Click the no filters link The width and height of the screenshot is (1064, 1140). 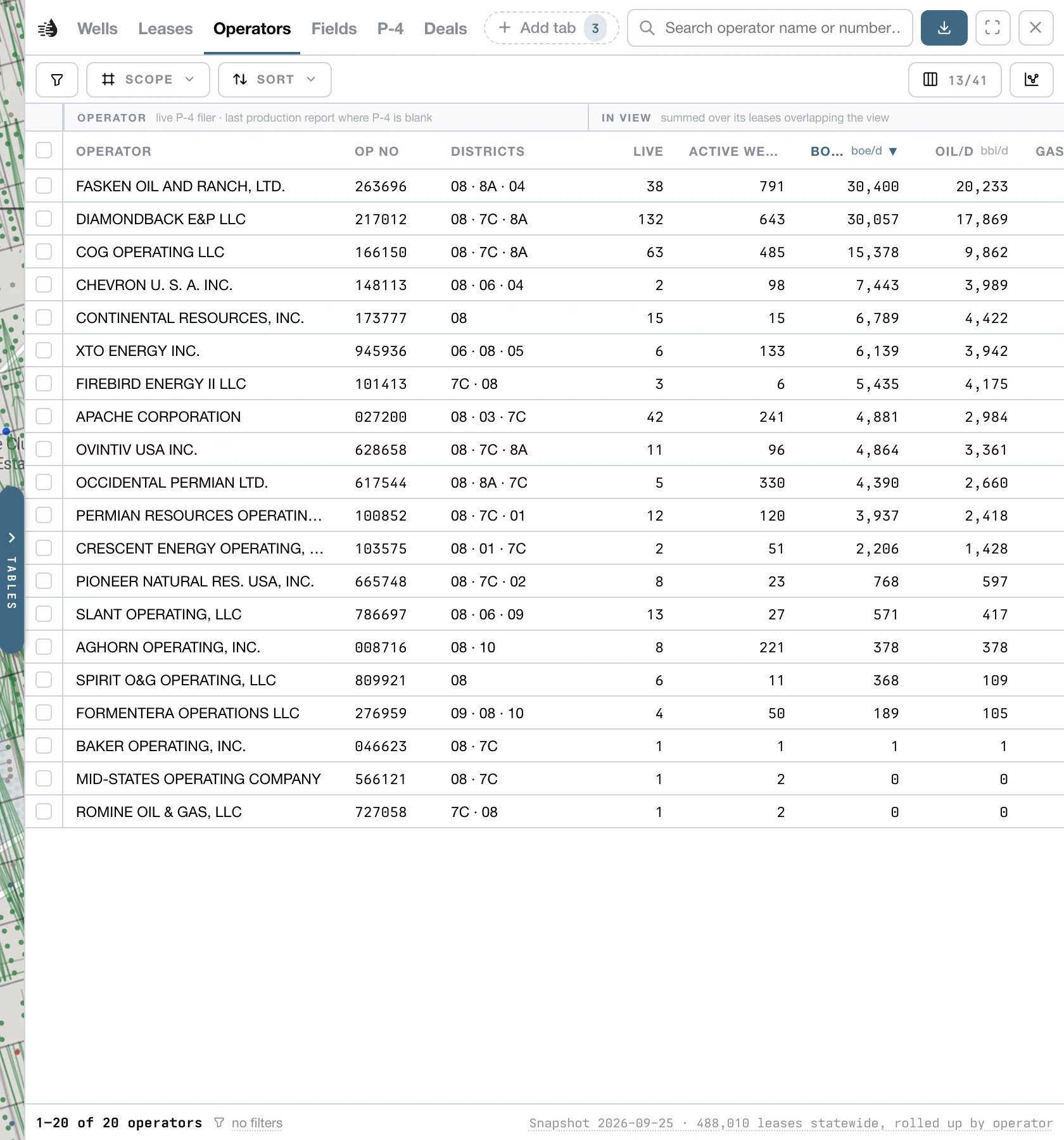[257, 1123]
